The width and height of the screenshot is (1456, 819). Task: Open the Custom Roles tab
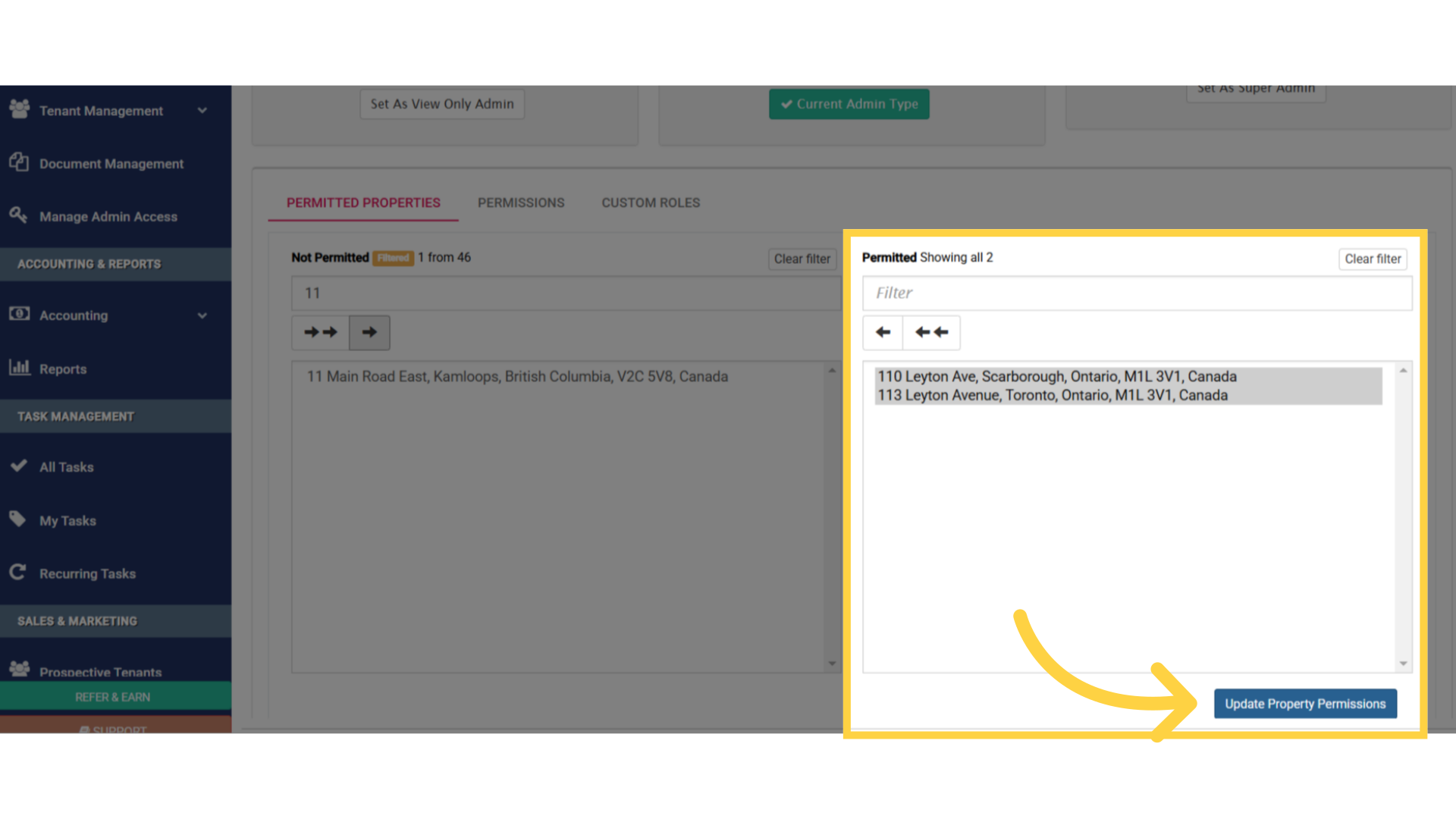[x=650, y=202]
